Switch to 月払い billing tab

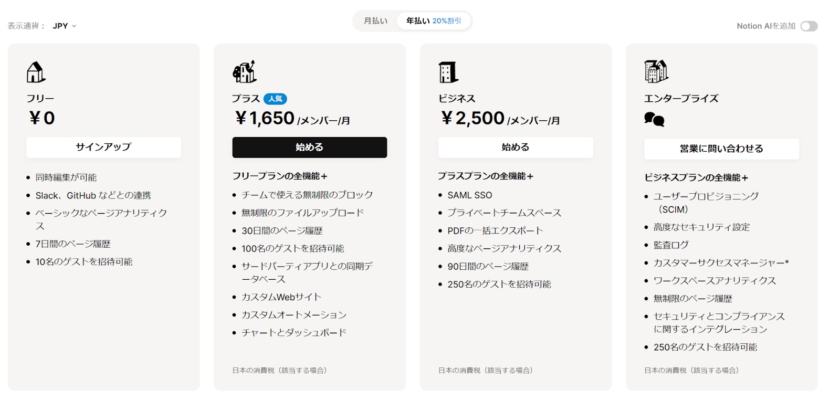click(x=376, y=21)
